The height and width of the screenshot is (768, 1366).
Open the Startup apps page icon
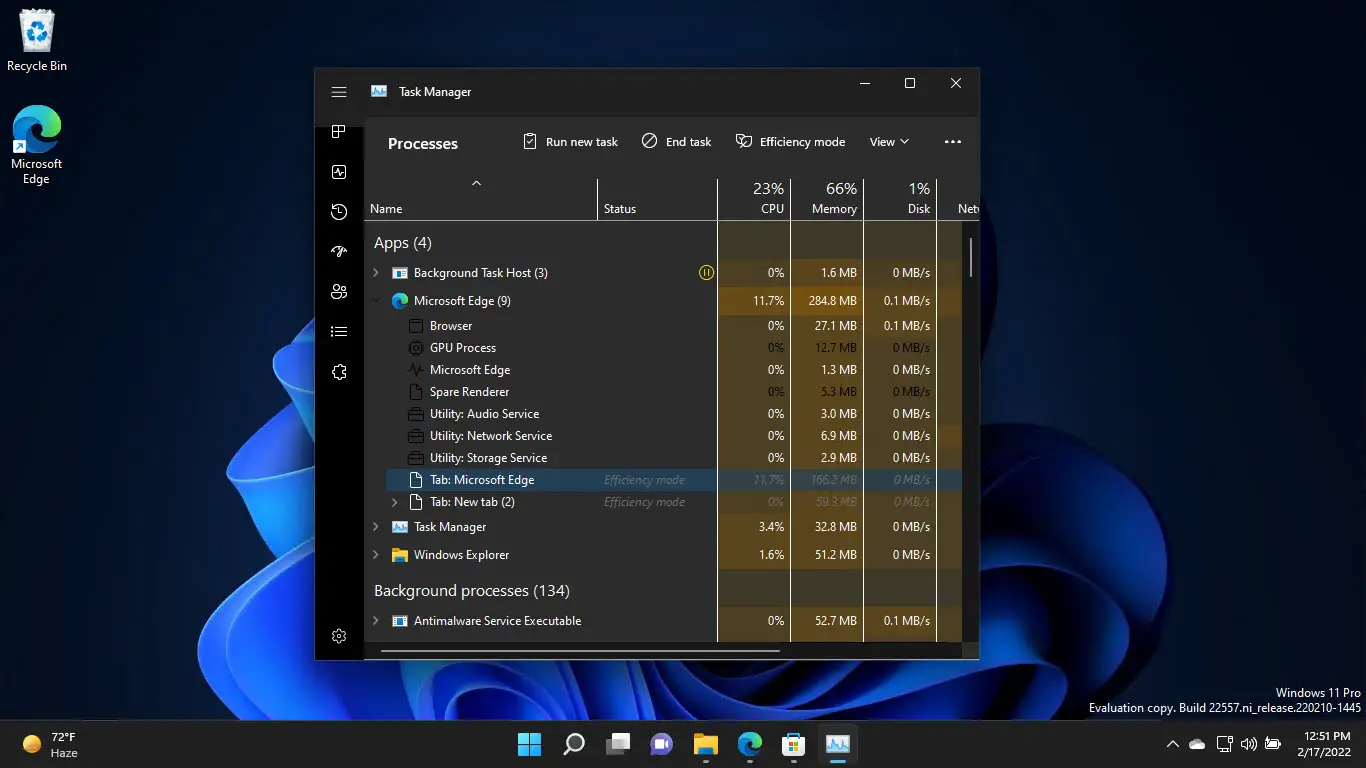tap(339, 252)
